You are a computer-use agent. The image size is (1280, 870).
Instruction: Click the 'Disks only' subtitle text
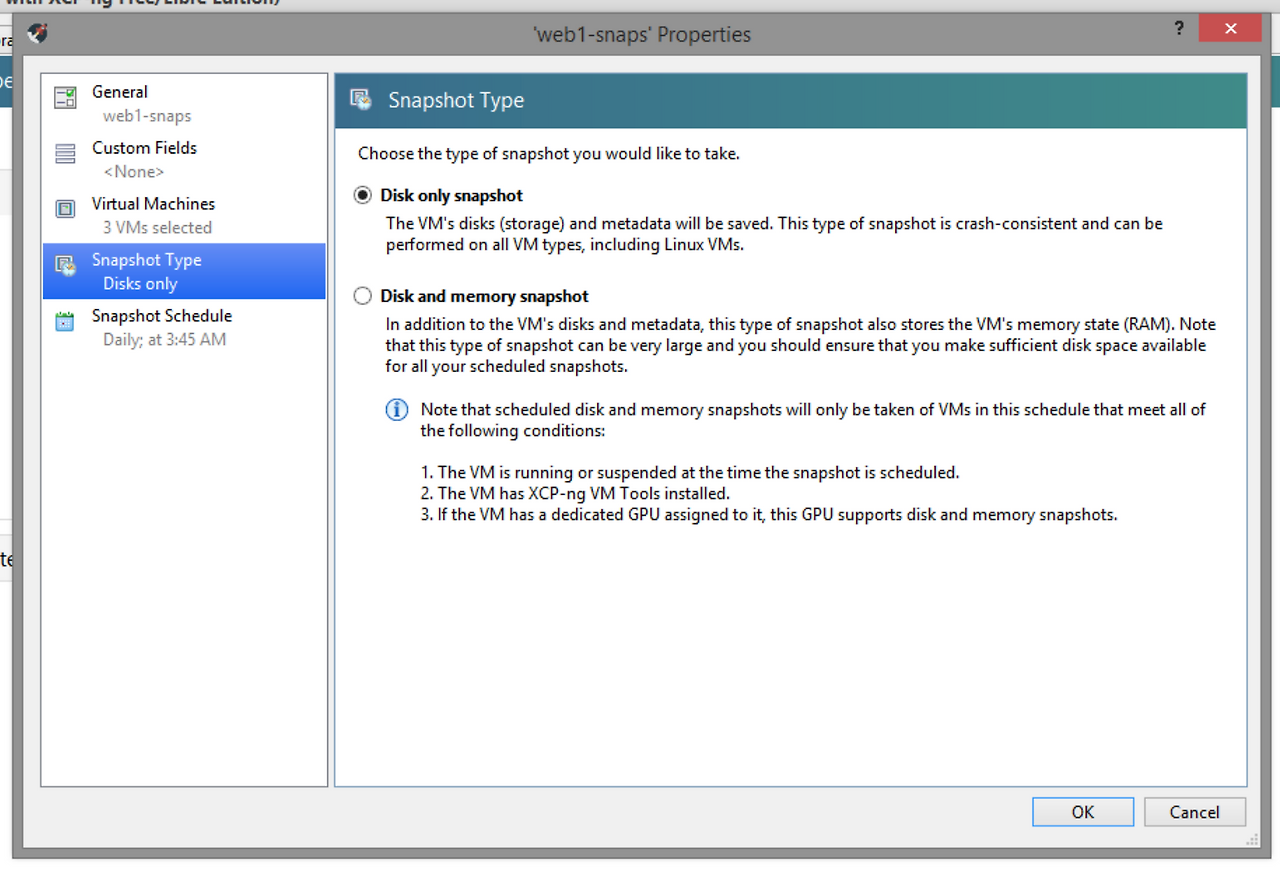tap(140, 284)
